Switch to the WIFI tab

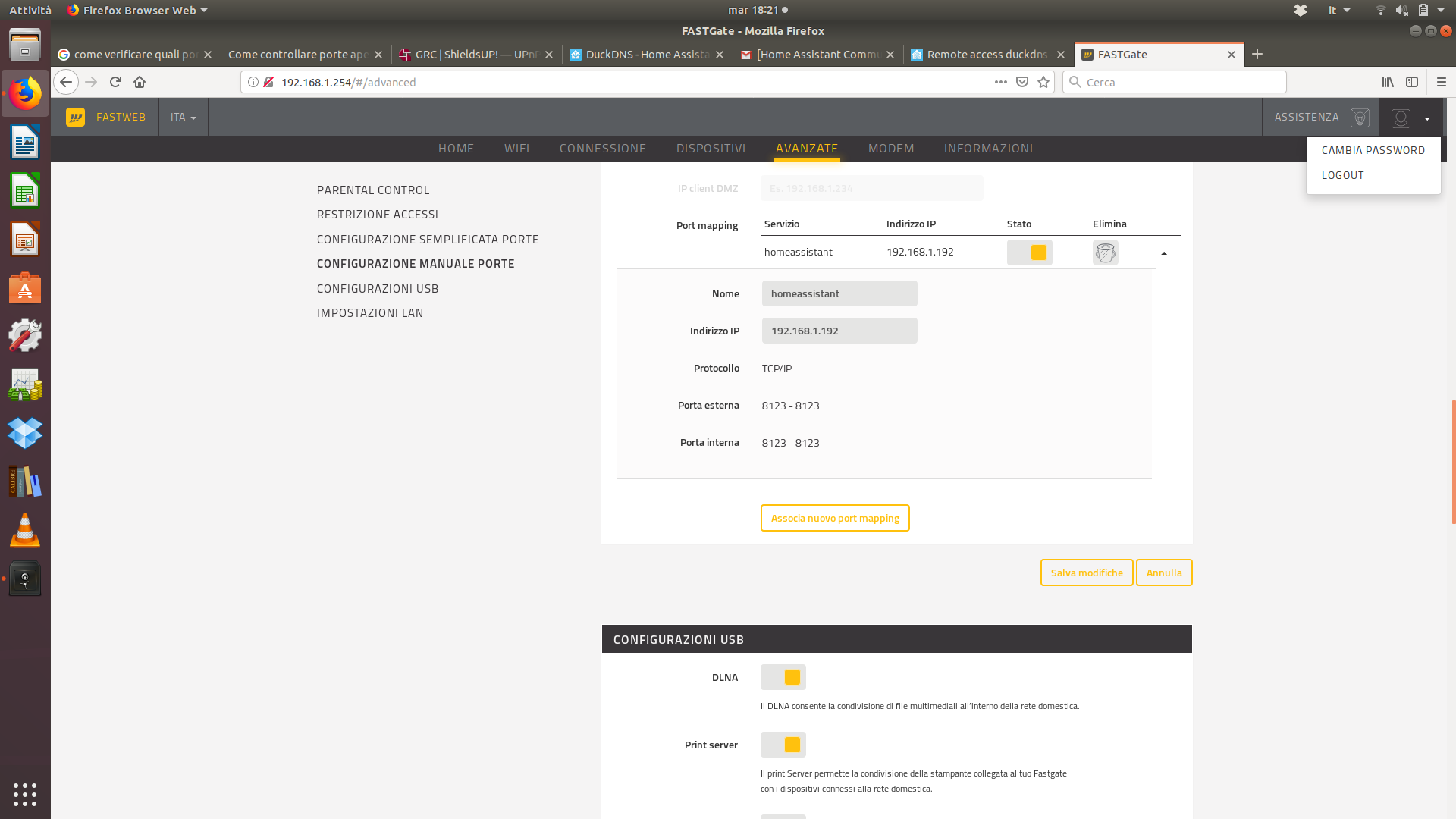[517, 148]
